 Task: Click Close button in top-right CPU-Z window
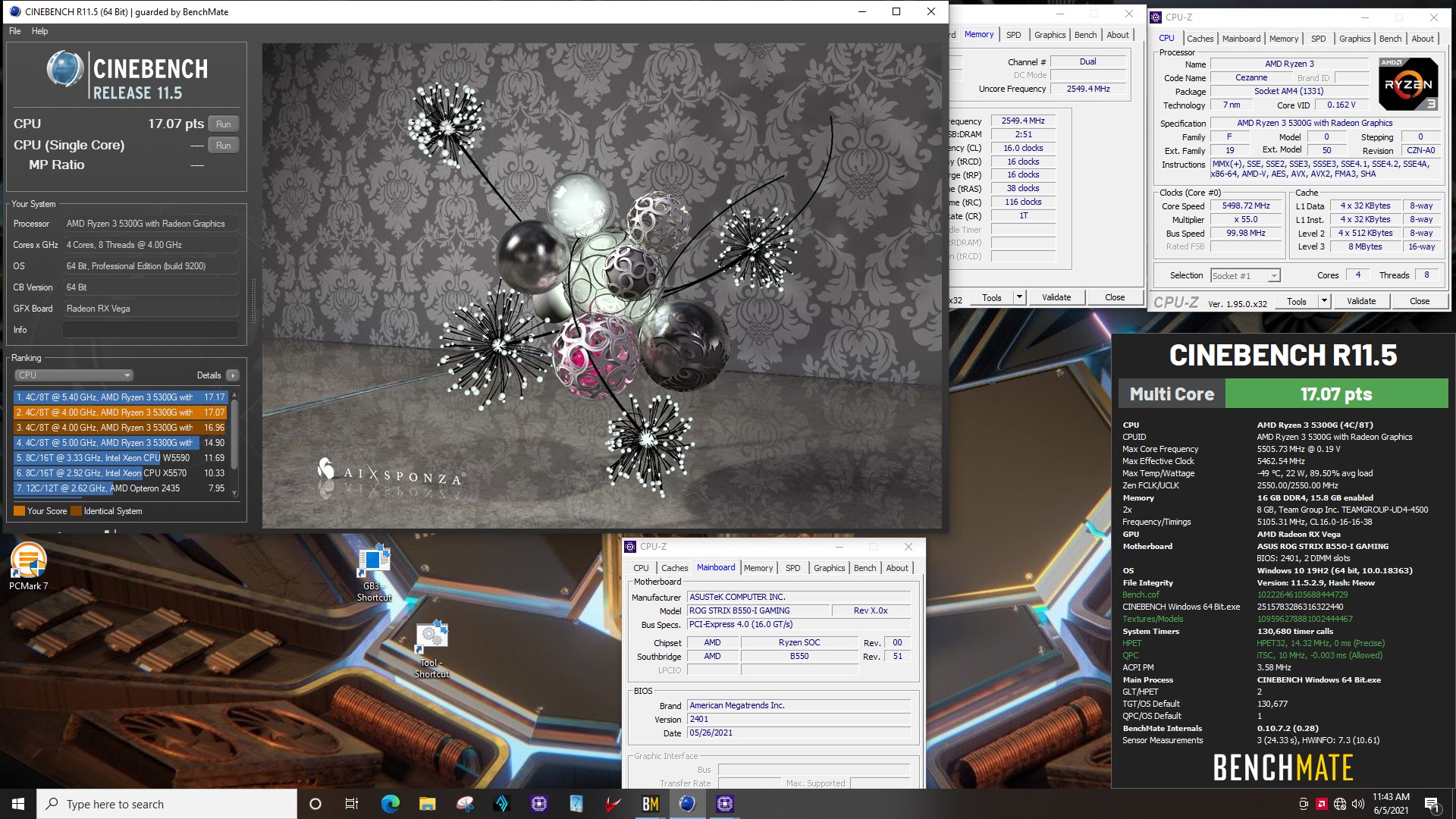pos(1420,301)
